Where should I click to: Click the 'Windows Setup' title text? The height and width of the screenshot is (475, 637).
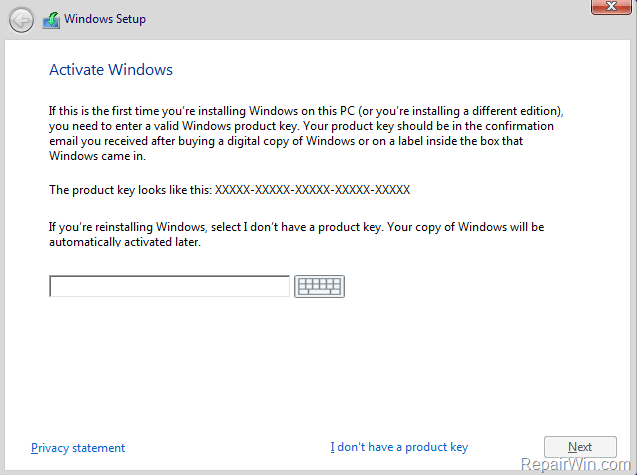coord(105,19)
